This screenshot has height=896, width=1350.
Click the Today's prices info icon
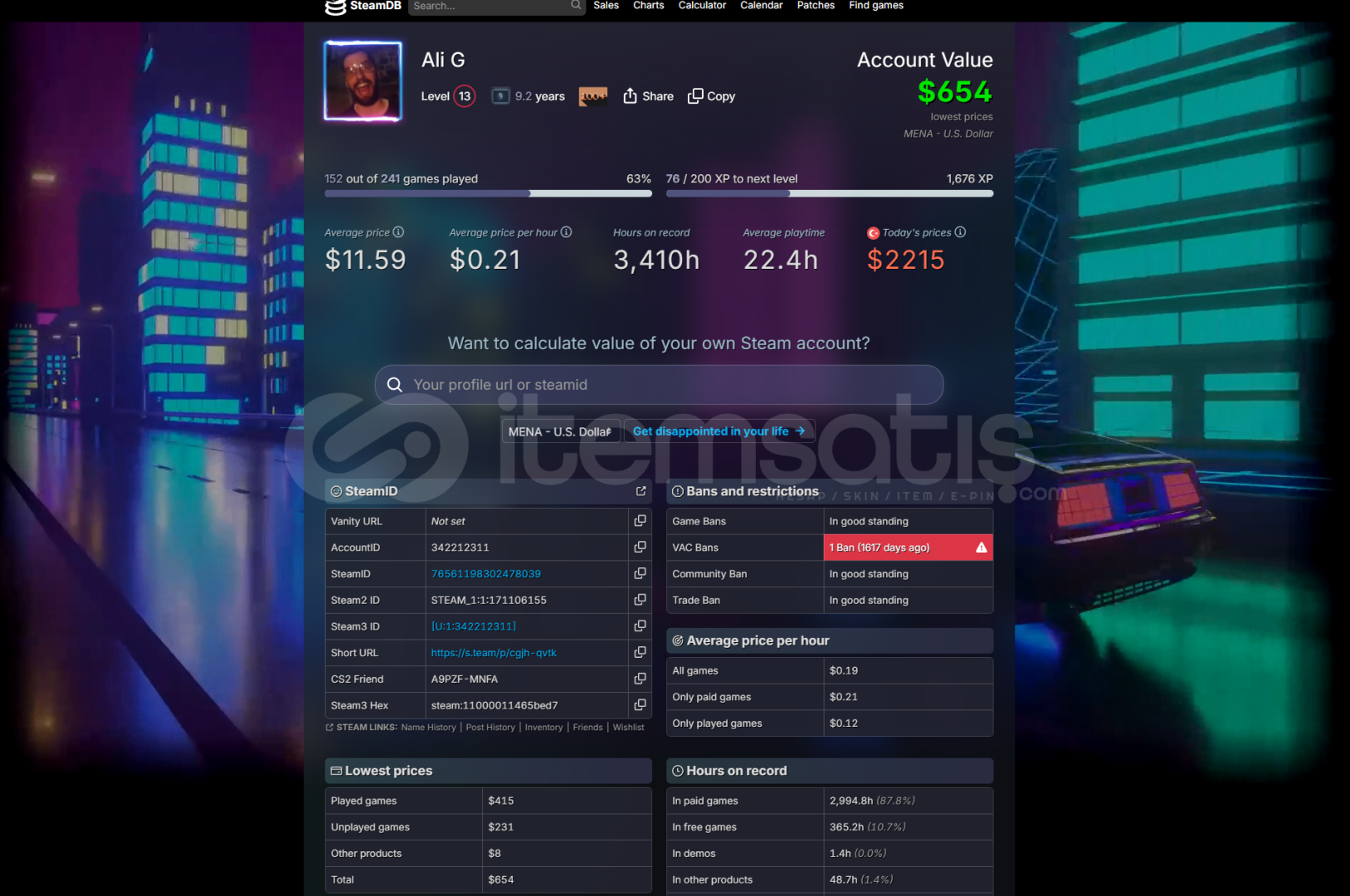[x=960, y=232]
